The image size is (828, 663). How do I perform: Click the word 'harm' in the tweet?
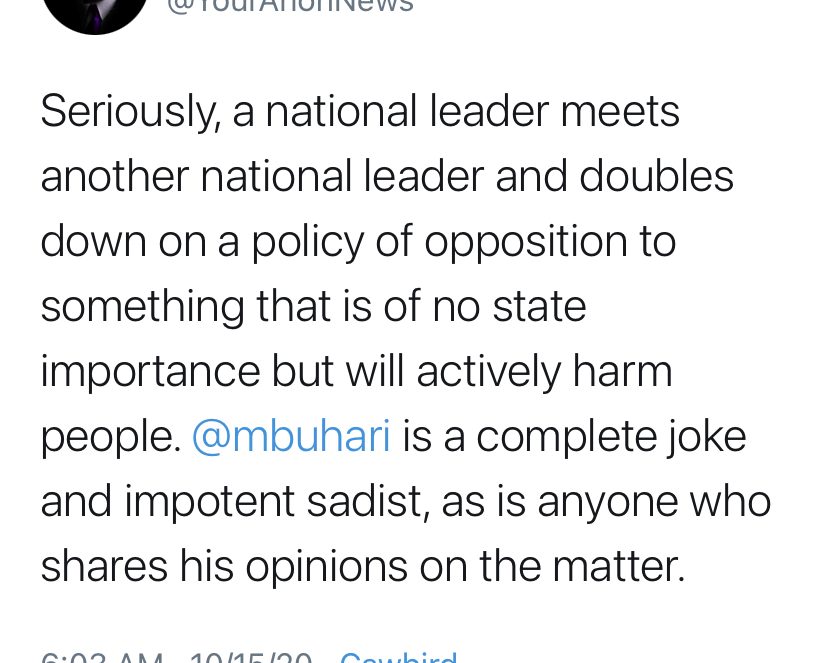[623, 371]
